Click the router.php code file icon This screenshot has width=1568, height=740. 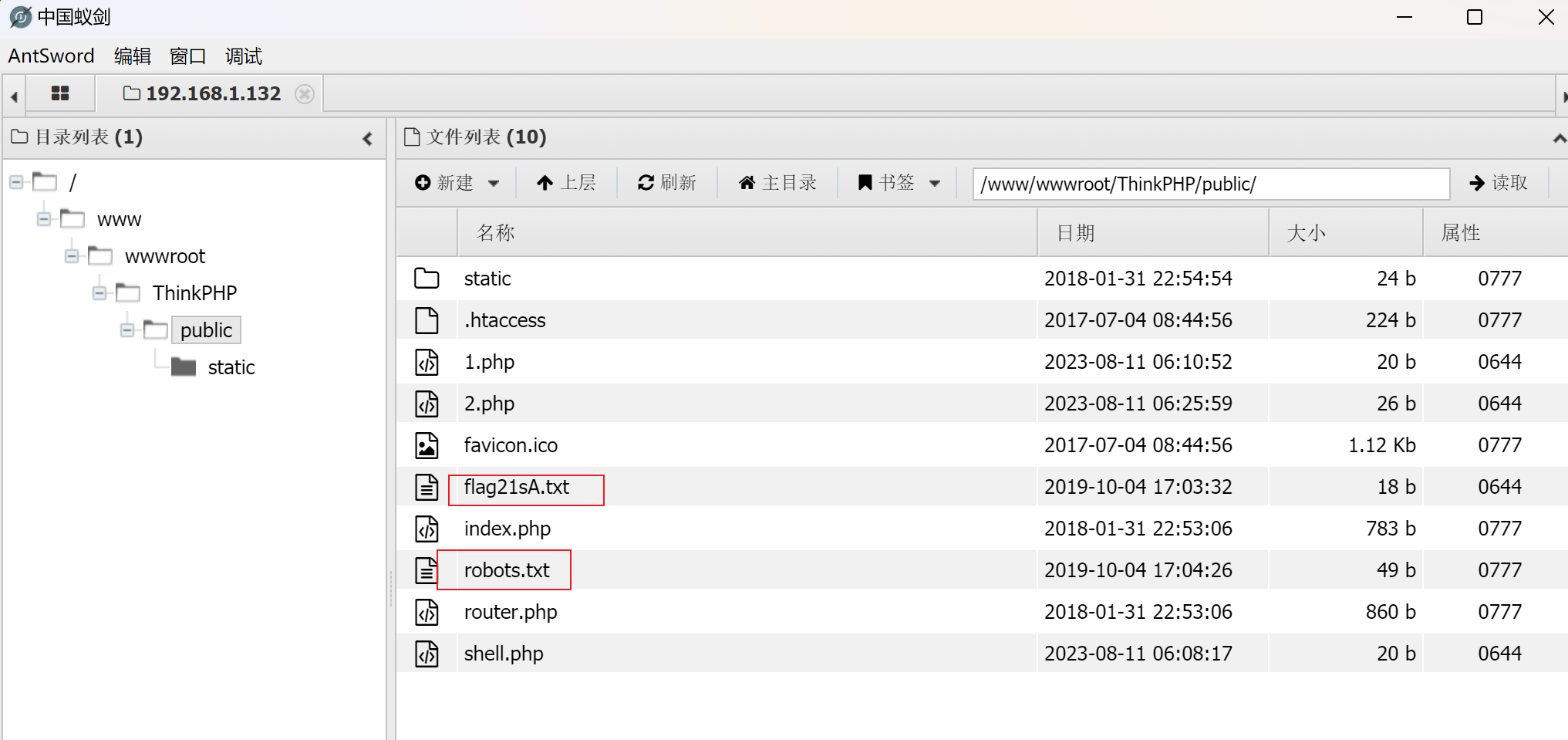click(427, 612)
